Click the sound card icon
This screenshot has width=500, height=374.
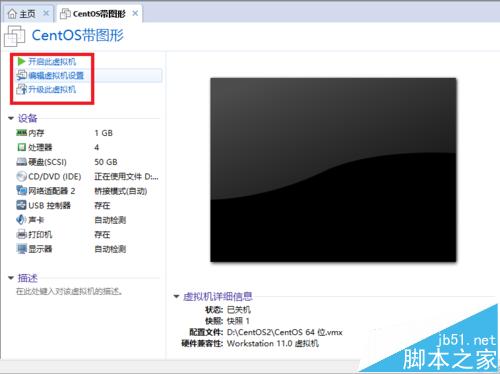[x=21, y=220]
